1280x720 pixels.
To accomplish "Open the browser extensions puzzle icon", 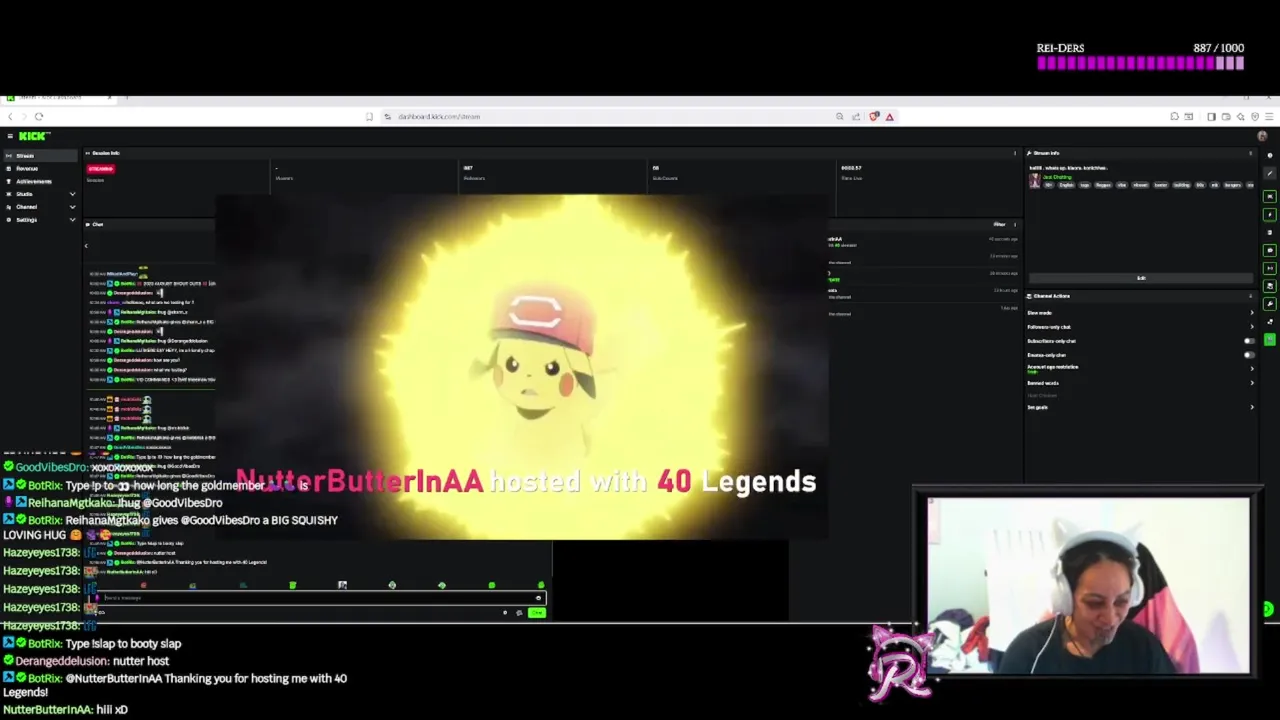I will [1174, 116].
